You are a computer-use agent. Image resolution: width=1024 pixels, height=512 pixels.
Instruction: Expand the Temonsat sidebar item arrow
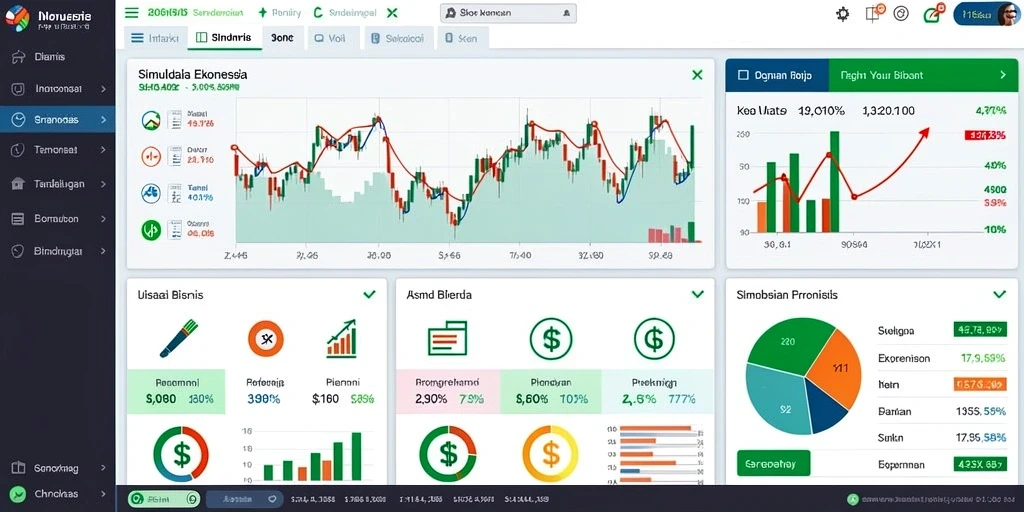click(x=103, y=150)
